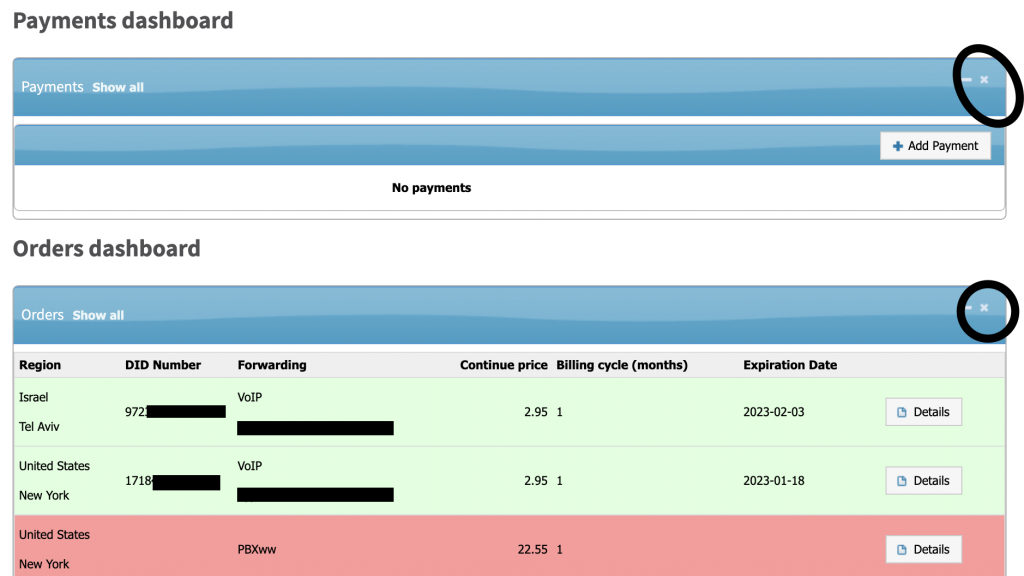Click the Tel Aviv region text

pyautogui.click(x=39, y=426)
